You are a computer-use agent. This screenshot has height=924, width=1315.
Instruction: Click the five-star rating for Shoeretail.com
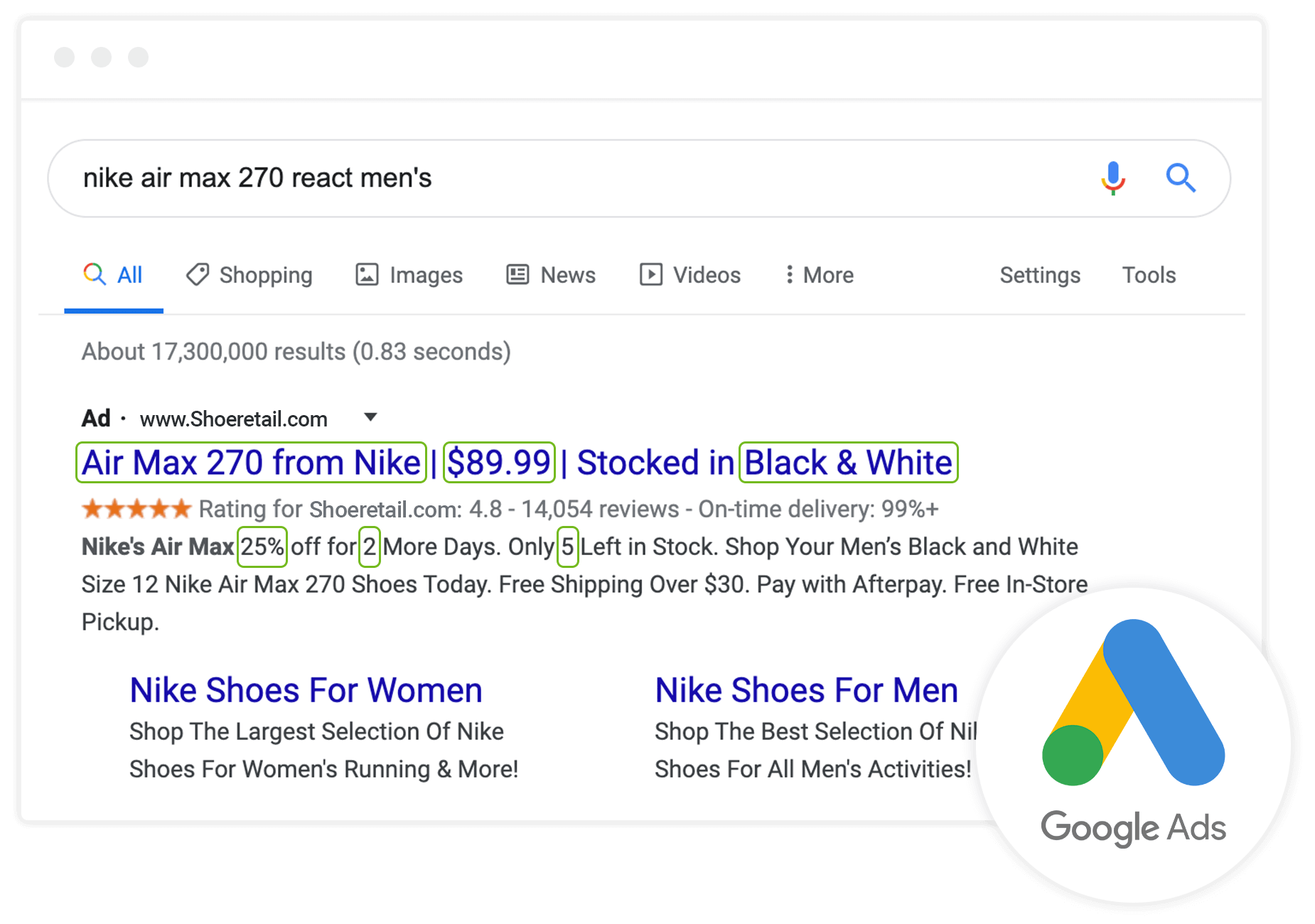136,509
